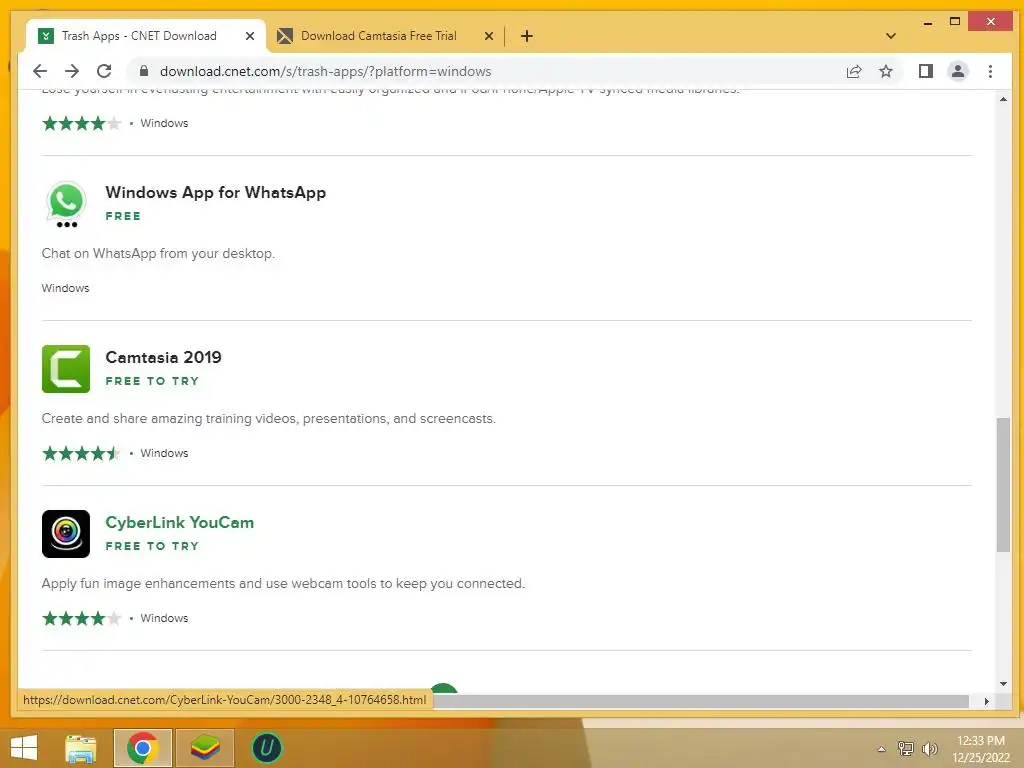This screenshot has width=1024, height=768.
Task: Open the CyberLink YouCam title link
Action: 180,522
